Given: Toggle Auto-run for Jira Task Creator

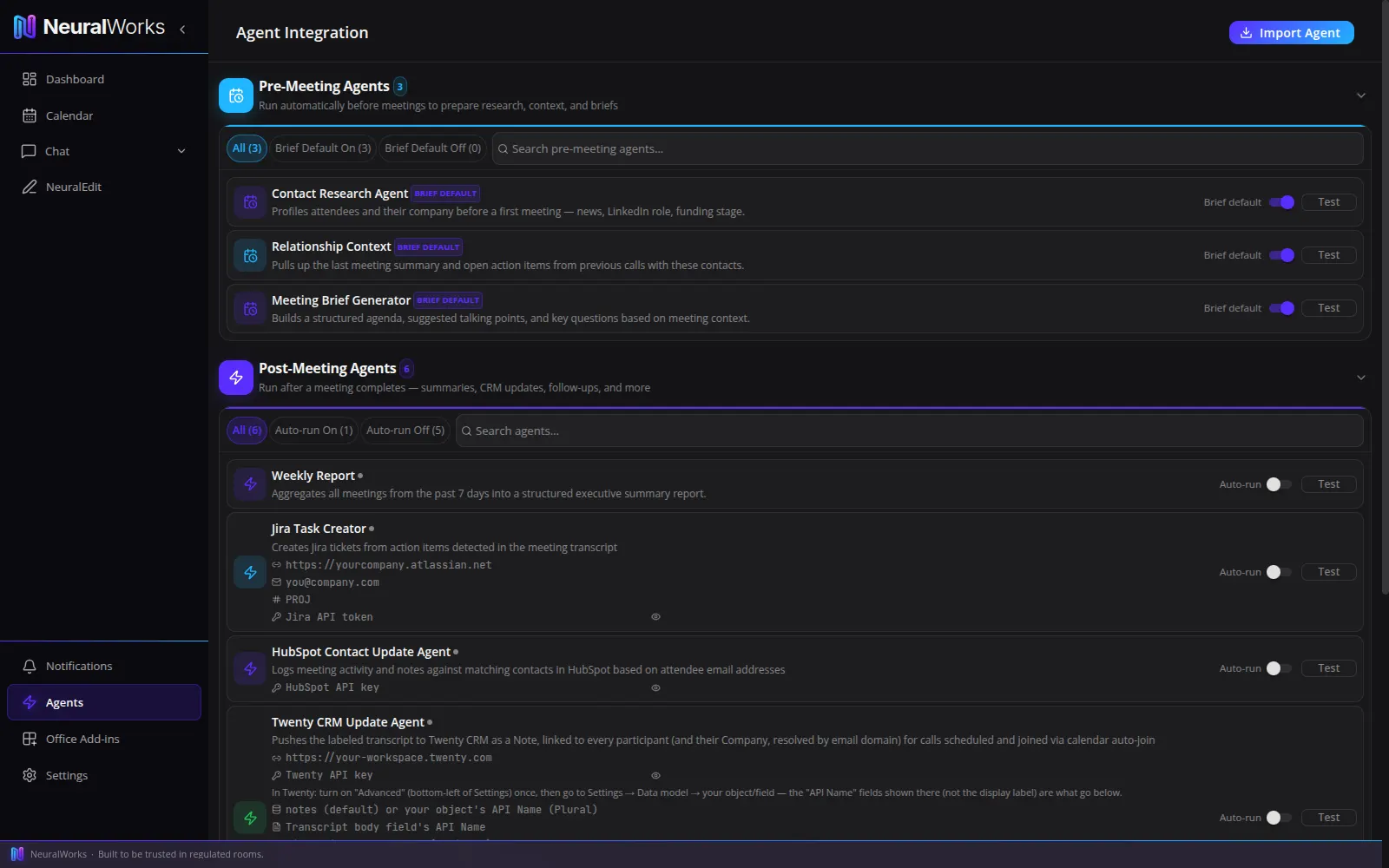Looking at the screenshot, I should tap(1279, 572).
